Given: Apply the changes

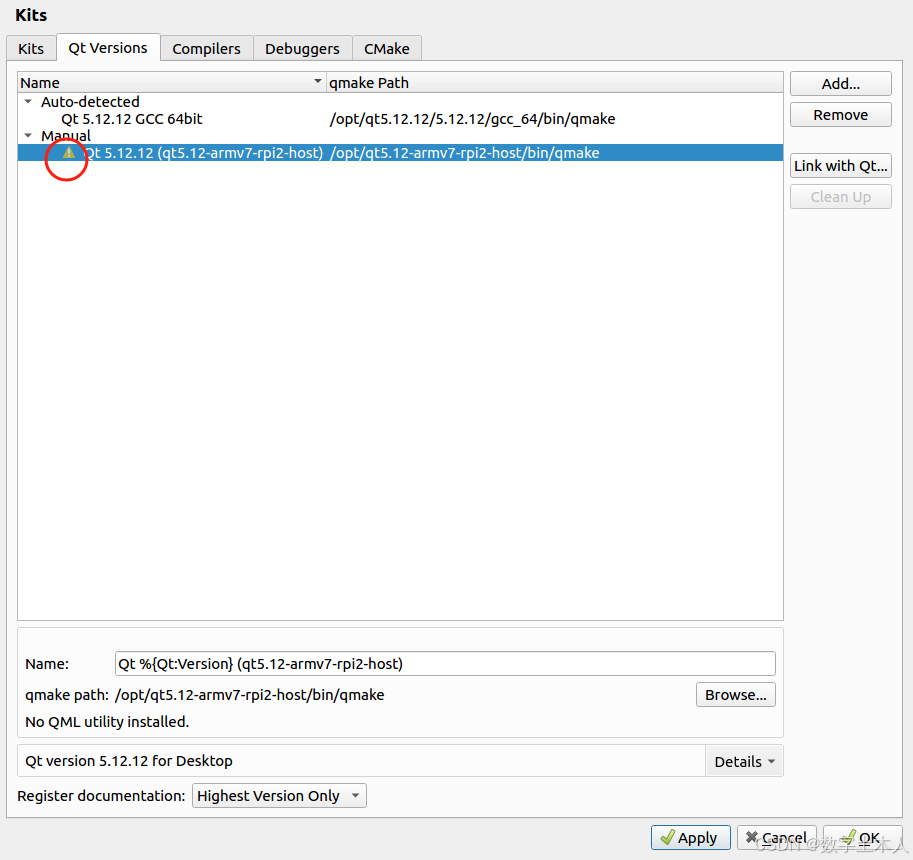Looking at the screenshot, I should click(x=690, y=838).
